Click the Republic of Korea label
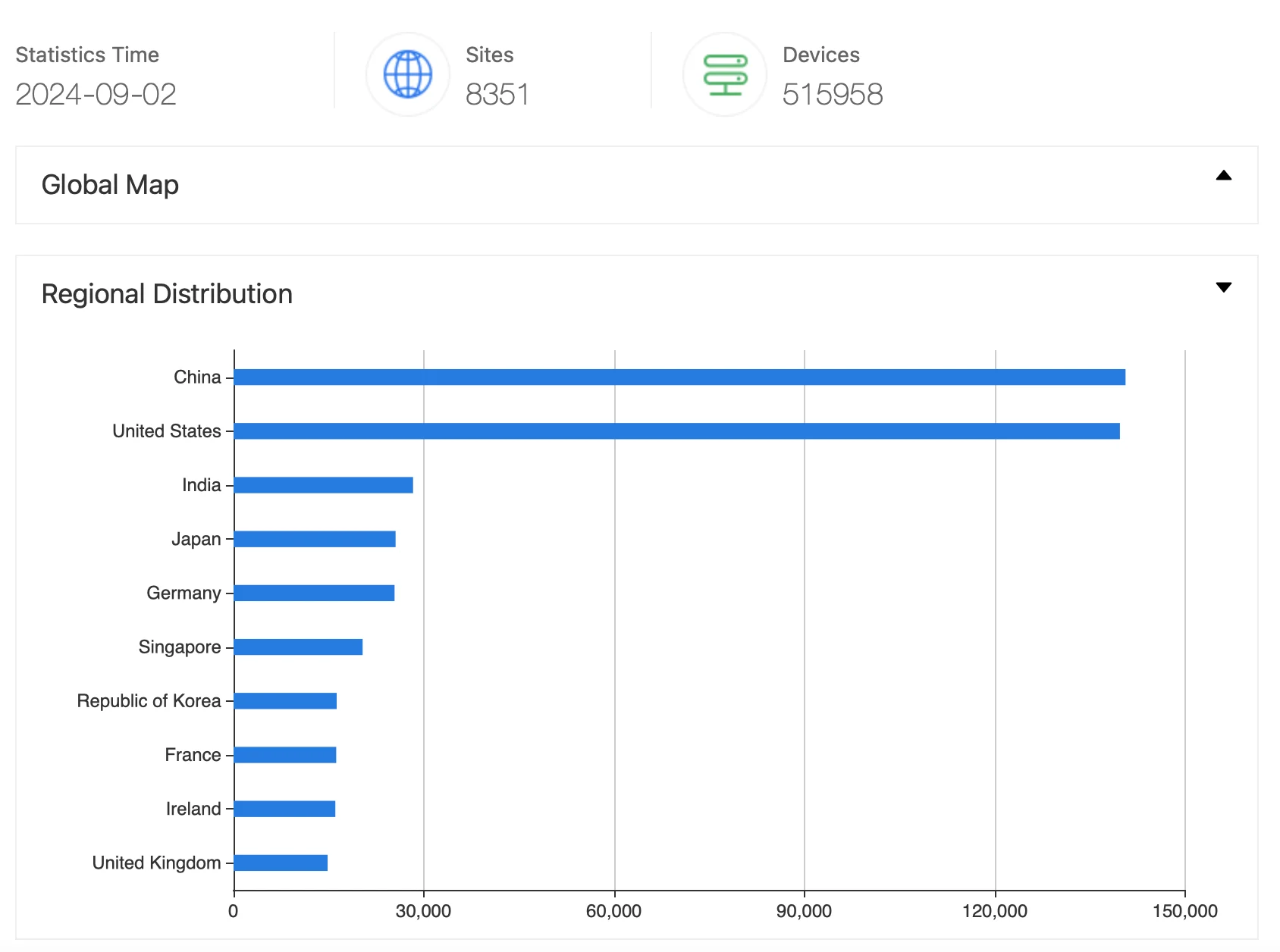This screenshot has width=1280, height=952. [149, 701]
